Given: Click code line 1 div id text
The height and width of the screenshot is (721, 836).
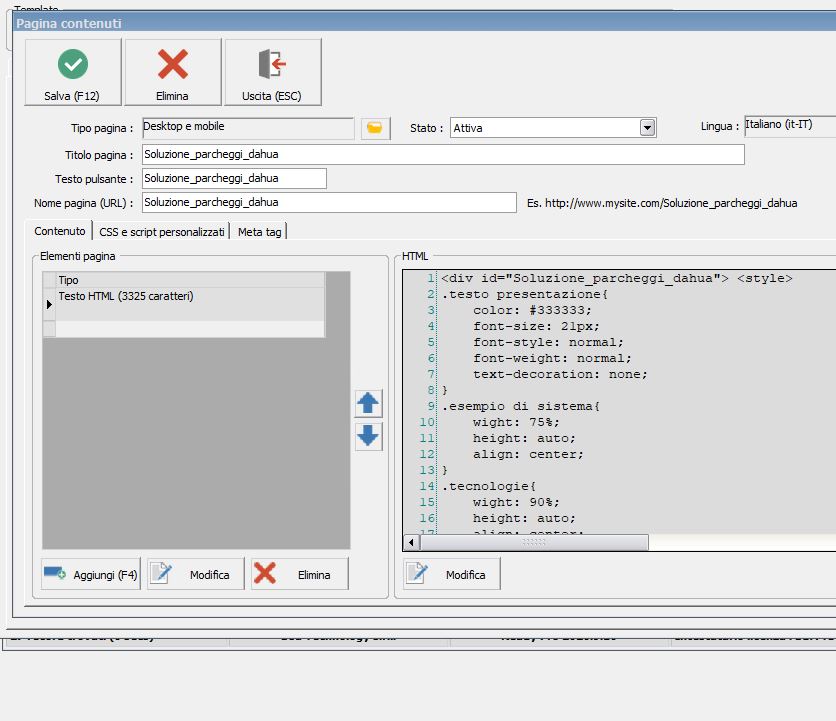Looking at the screenshot, I should click(x=617, y=278).
